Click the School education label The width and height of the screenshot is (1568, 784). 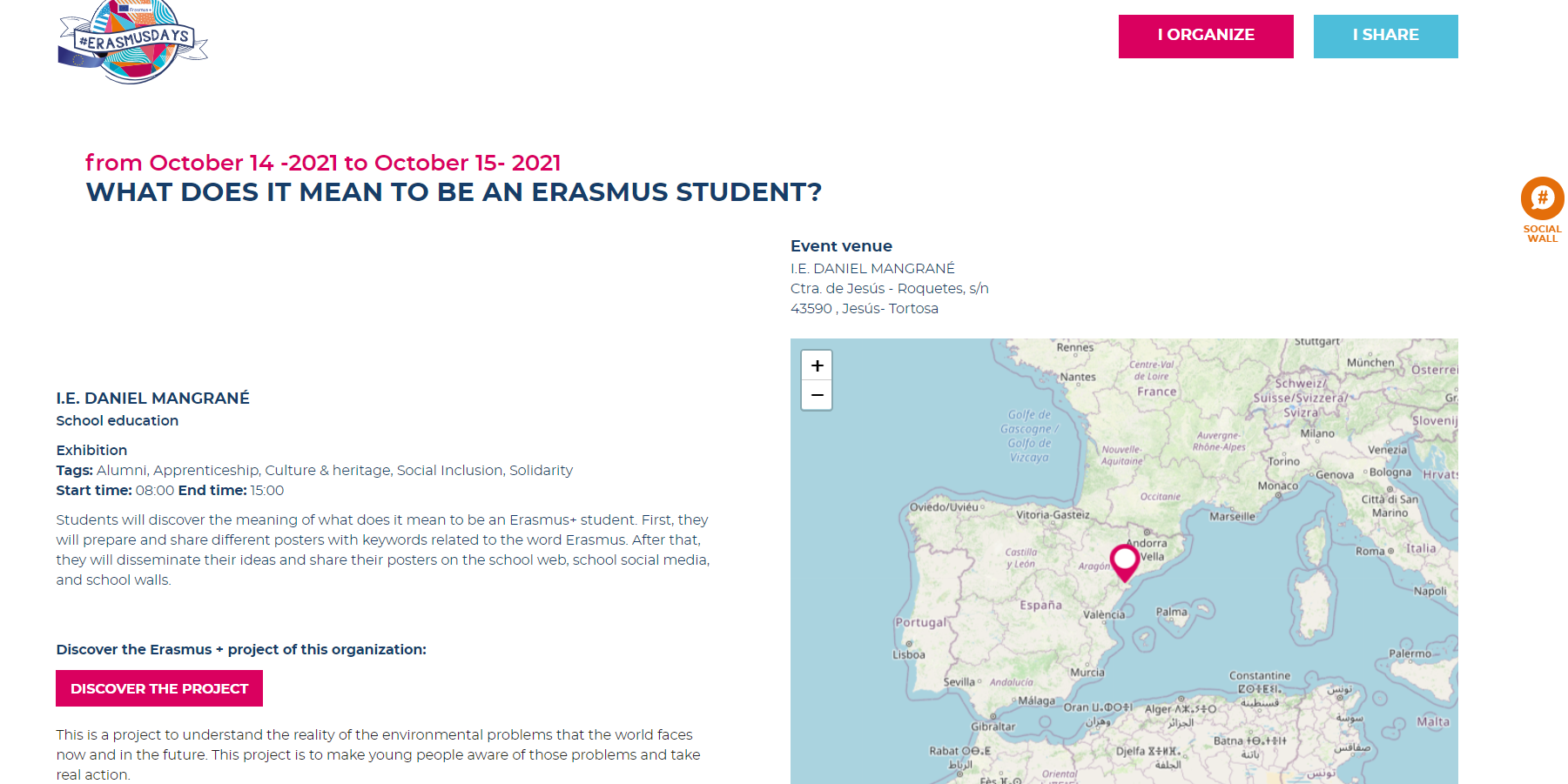point(118,421)
